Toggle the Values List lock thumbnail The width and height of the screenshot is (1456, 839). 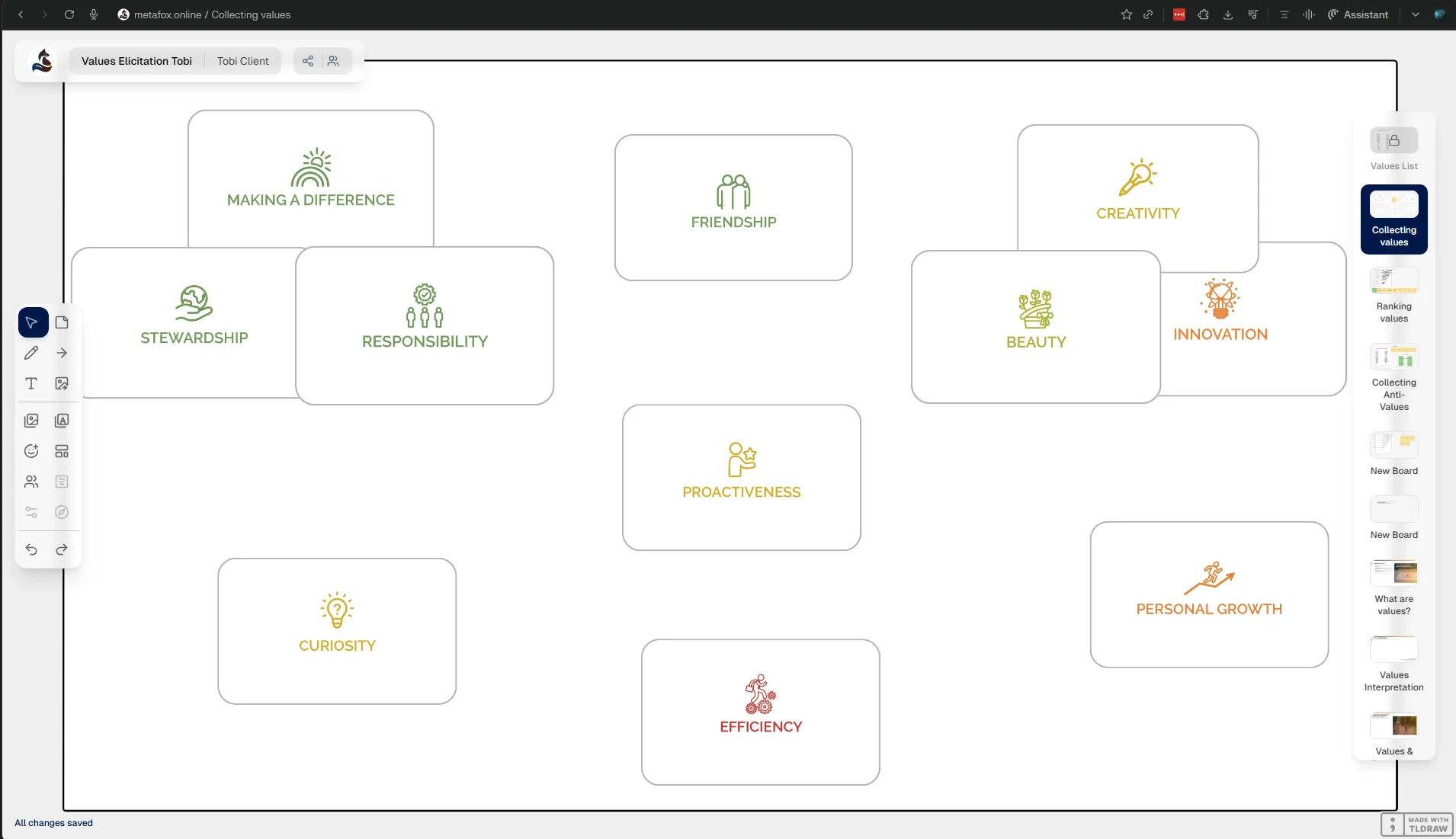pyautogui.click(x=1393, y=141)
